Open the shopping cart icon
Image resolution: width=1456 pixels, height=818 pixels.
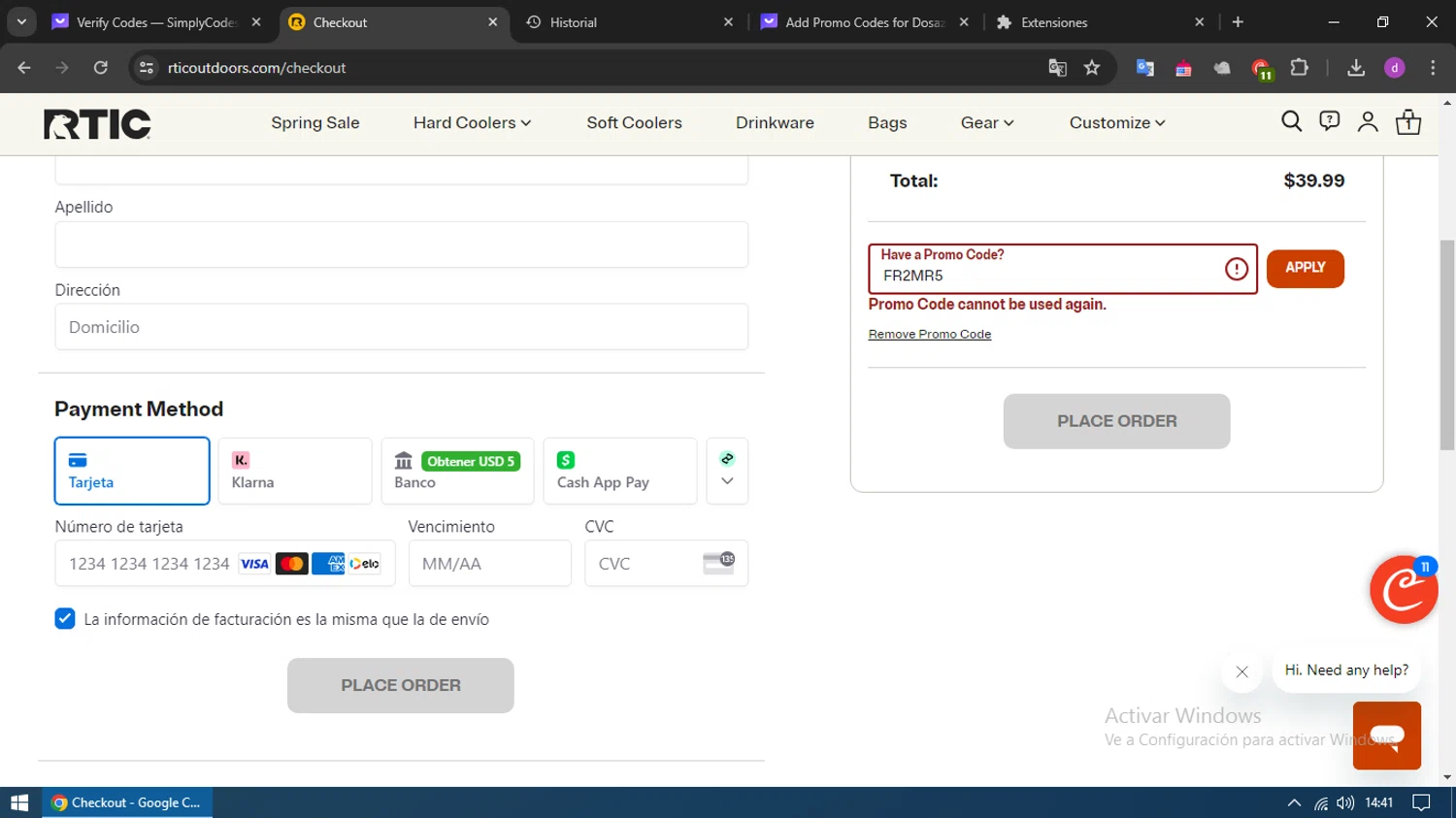1408,121
